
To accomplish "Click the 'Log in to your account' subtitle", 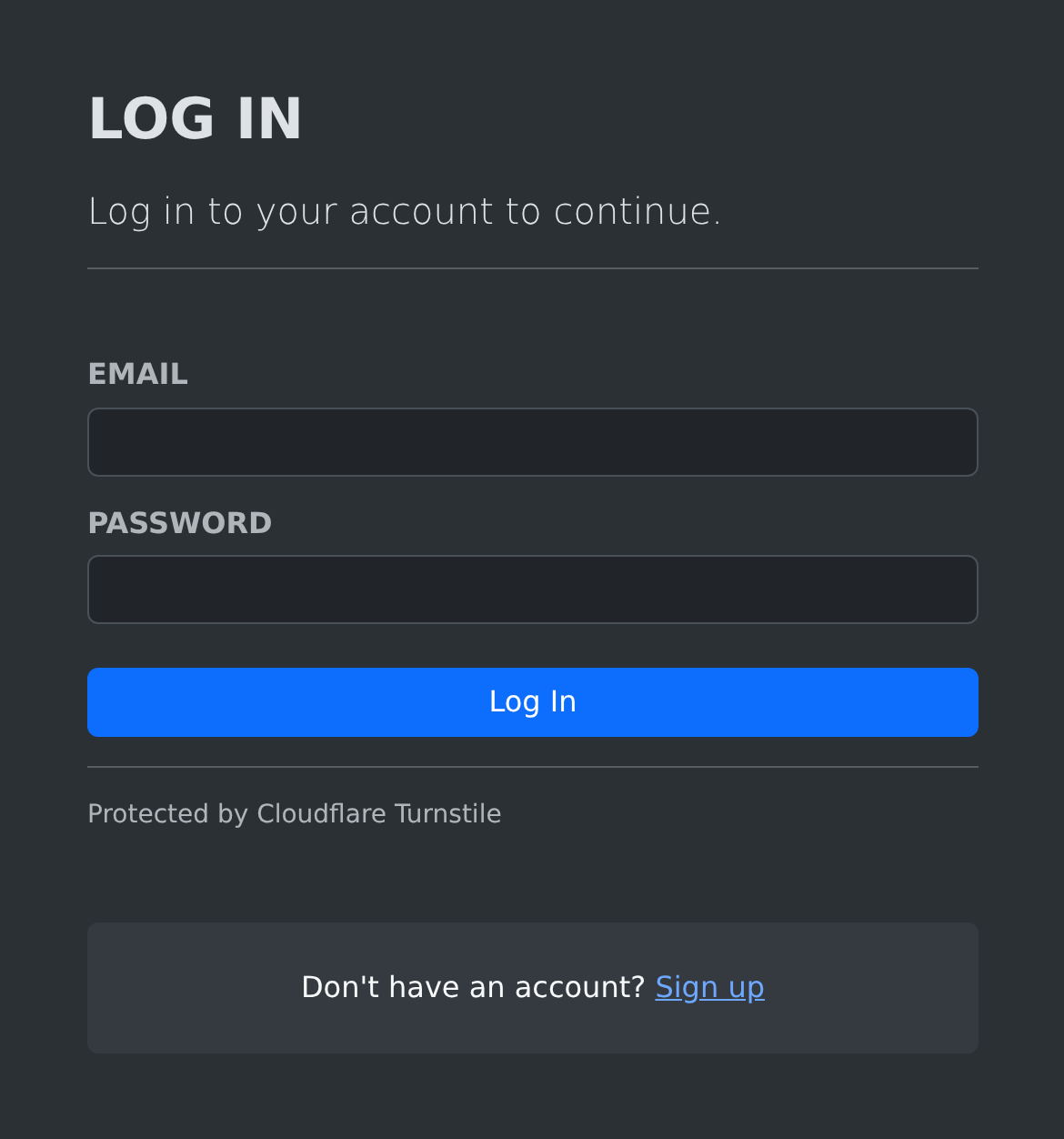I will [404, 212].
